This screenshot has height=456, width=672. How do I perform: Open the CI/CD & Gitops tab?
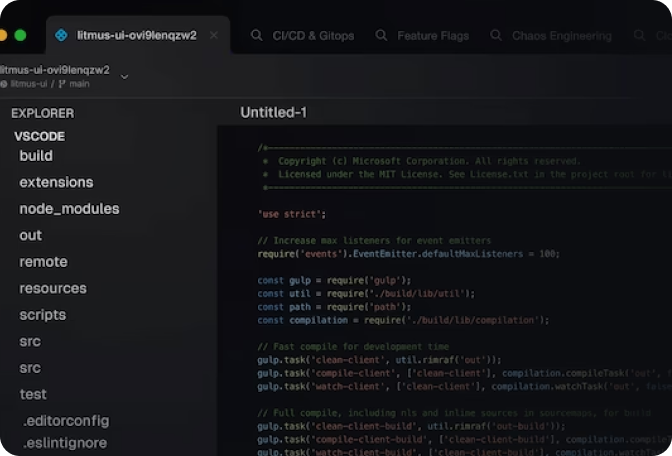(x=313, y=36)
